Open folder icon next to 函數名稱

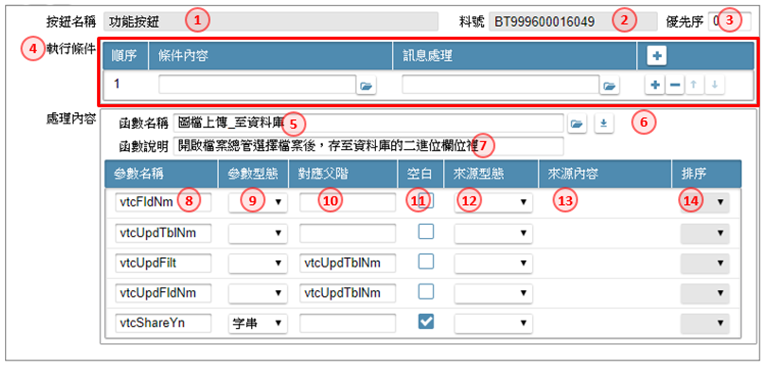[x=577, y=124]
